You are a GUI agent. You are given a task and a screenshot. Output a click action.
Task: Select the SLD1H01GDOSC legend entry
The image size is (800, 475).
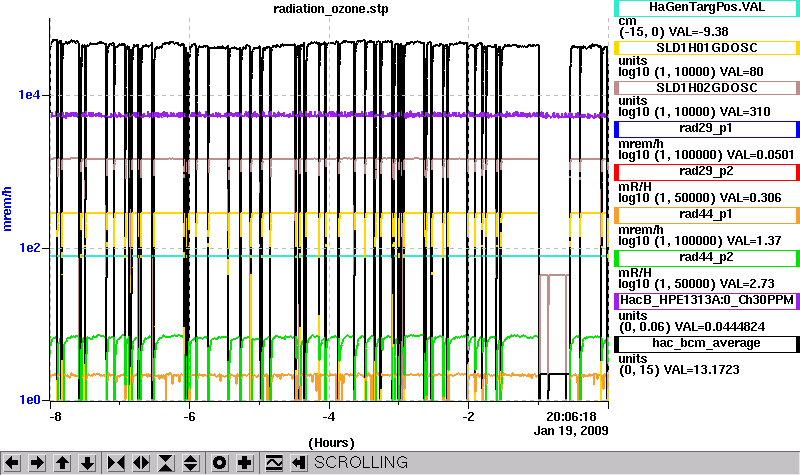coord(707,48)
